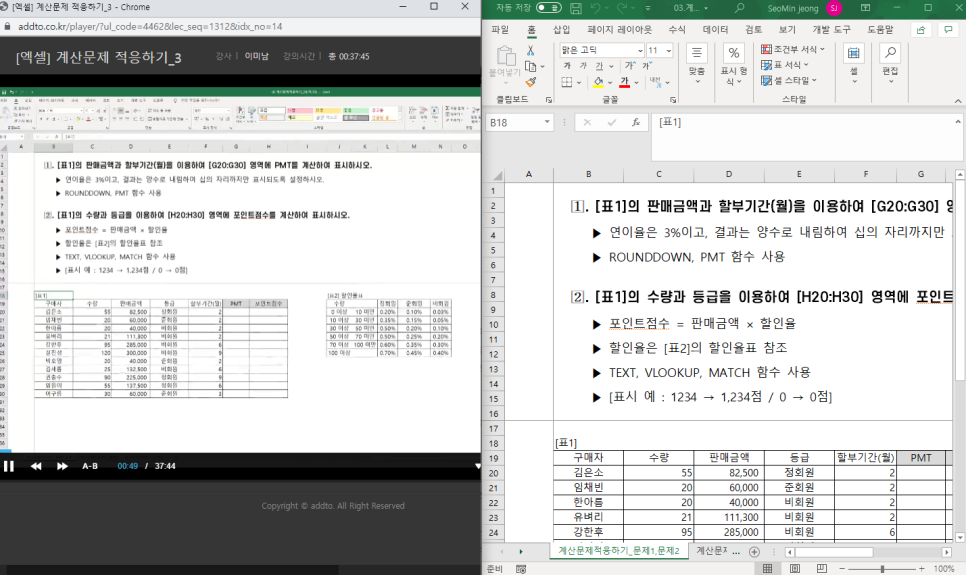Expand the font name combo box
The height and width of the screenshot is (575, 966).
tap(640, 51)
